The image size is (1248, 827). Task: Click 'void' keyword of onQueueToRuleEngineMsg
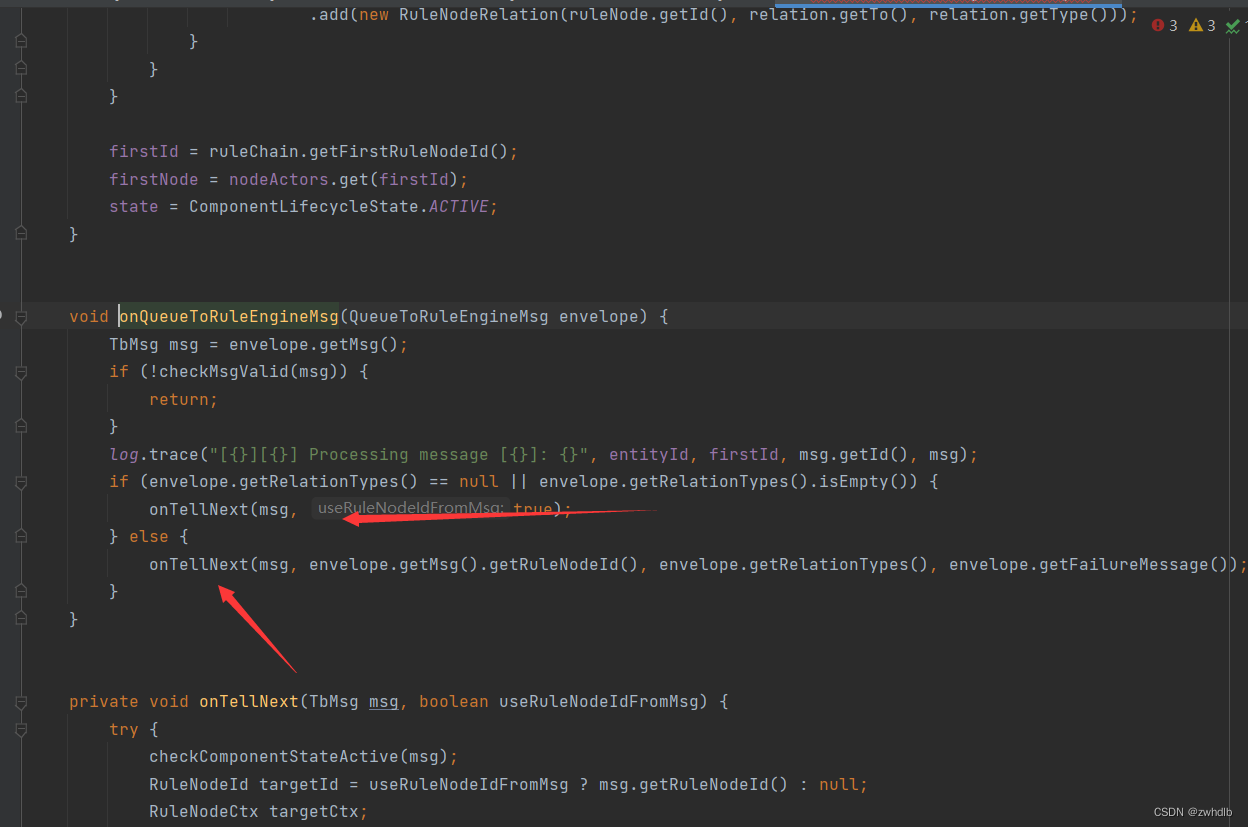(x=89, y=317)
